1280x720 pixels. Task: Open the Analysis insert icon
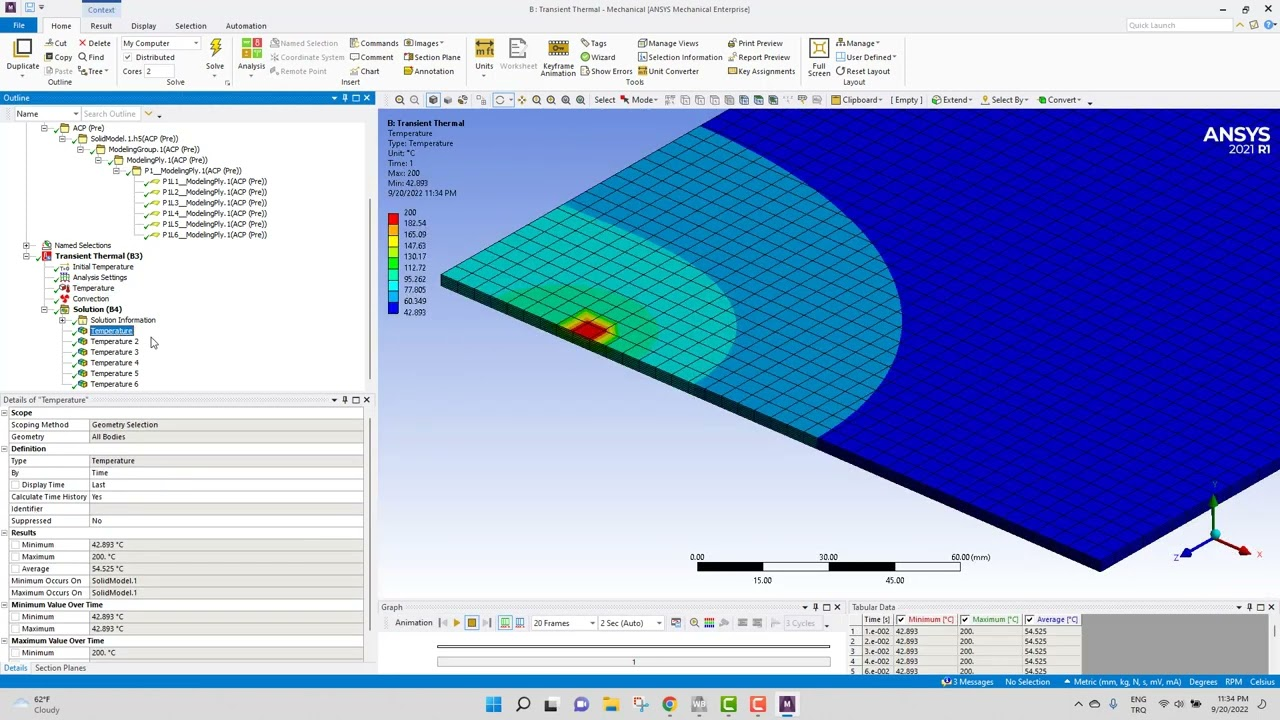pyautogui.click(x=251, y=49)
